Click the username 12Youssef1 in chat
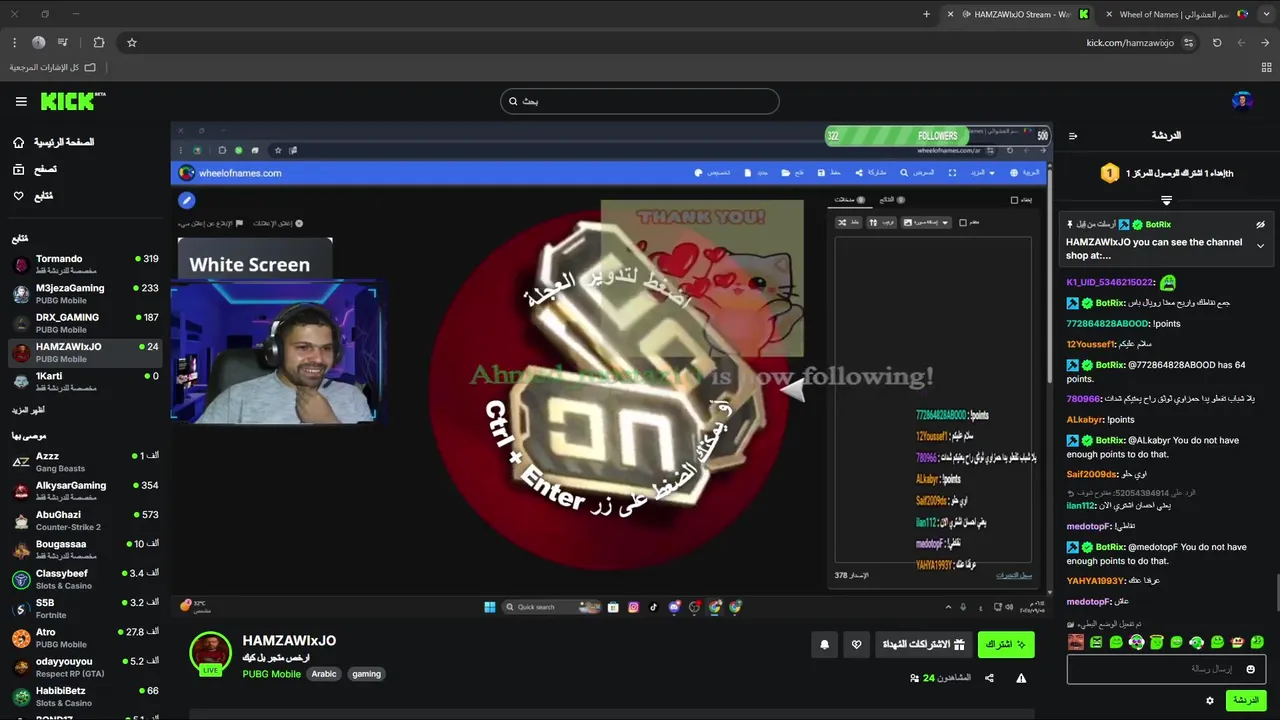1280x720 pixels. point(1091,344)
